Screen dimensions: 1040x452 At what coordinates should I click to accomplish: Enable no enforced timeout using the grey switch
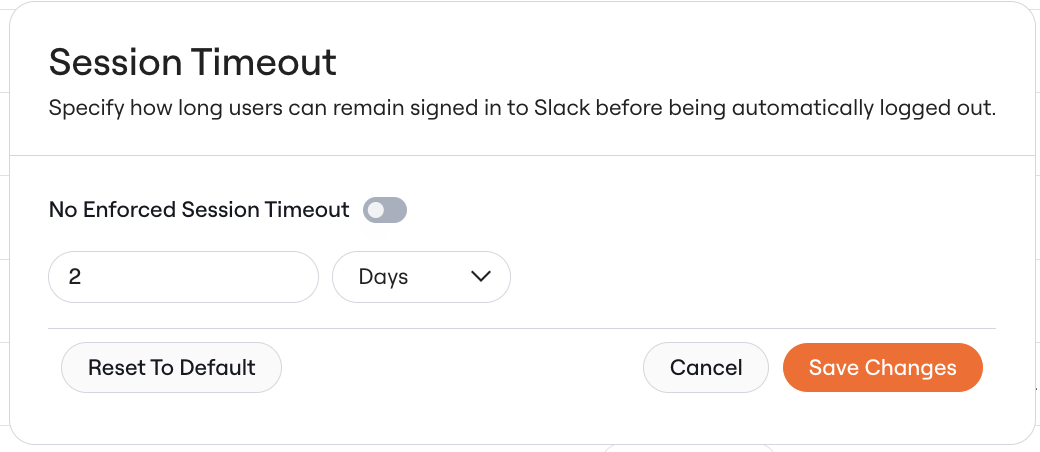tap(385, 210)
